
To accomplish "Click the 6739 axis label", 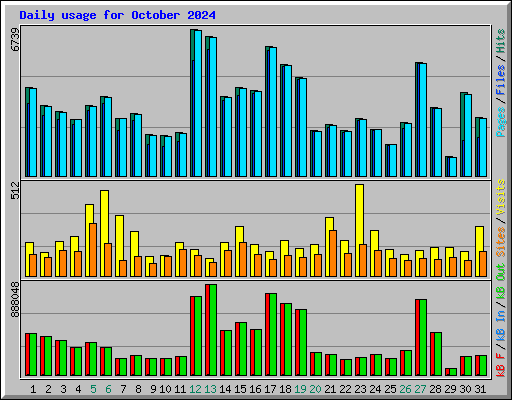I will pyautogui.click(x=15, y=39).
